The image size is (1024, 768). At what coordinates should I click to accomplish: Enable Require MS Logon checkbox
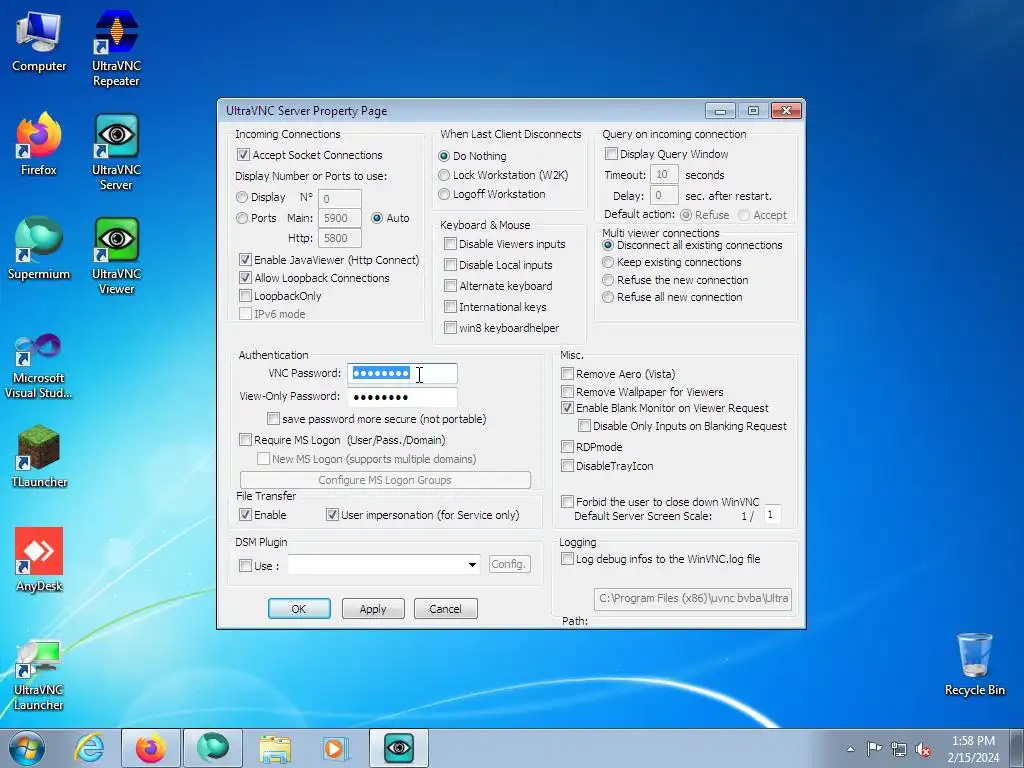pos(246,440)
